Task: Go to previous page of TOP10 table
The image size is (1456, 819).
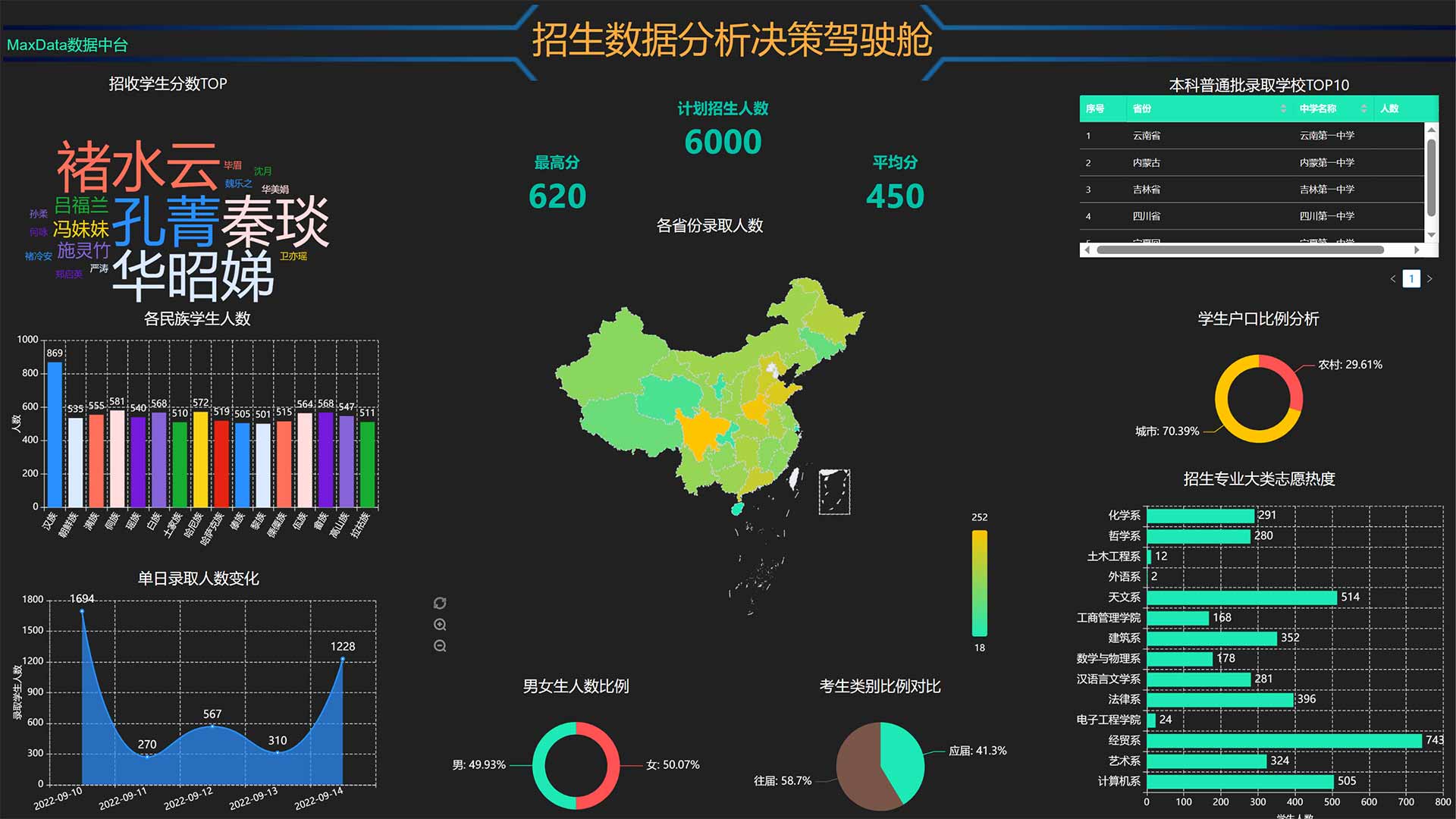Action: pos(1393,279)
